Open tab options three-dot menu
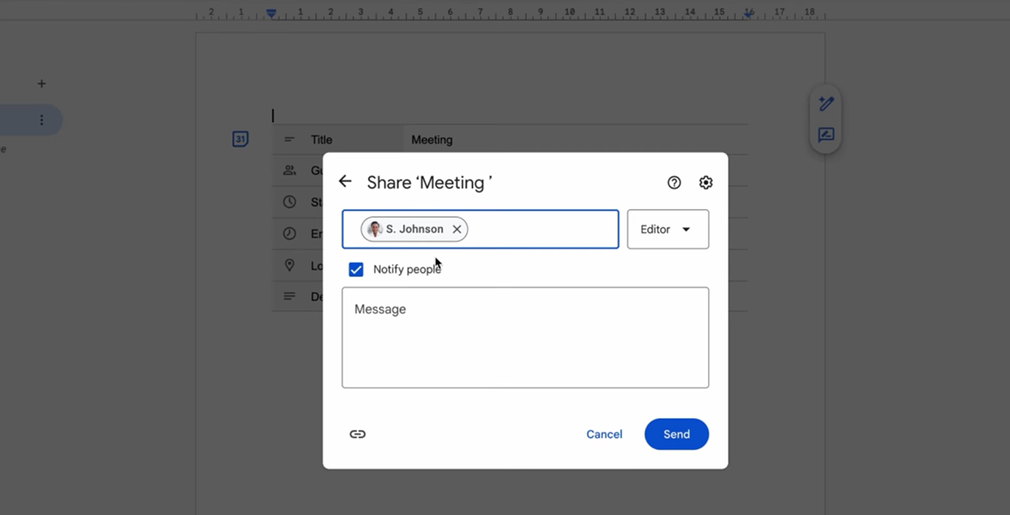 coord(41,120)
